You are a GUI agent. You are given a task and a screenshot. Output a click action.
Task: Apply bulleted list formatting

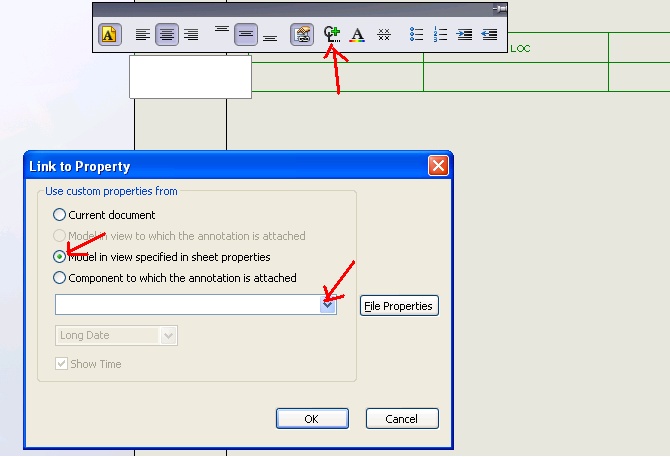416,34
